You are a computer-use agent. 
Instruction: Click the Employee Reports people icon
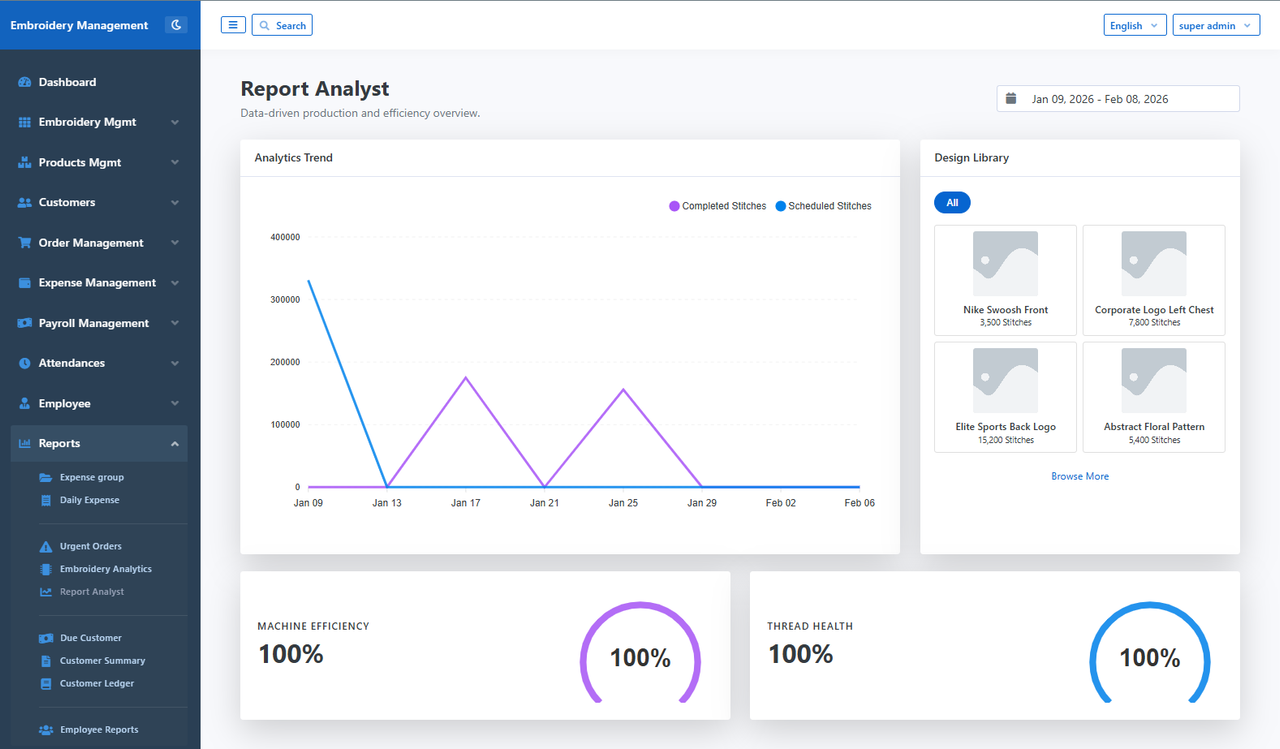coord(46,730)
